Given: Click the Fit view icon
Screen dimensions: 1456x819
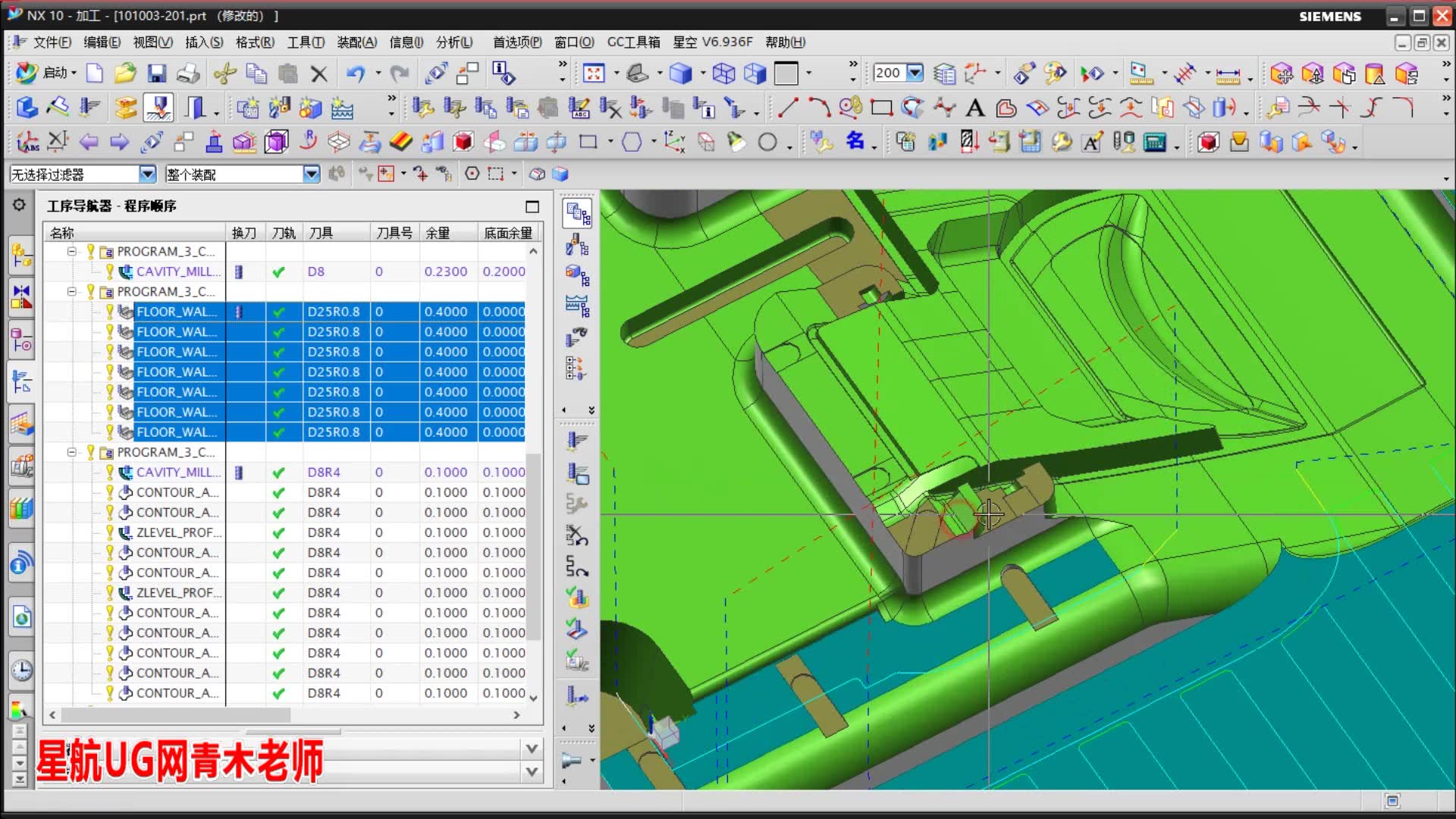Looking at the screenshot, I should (x=593, y=74).
